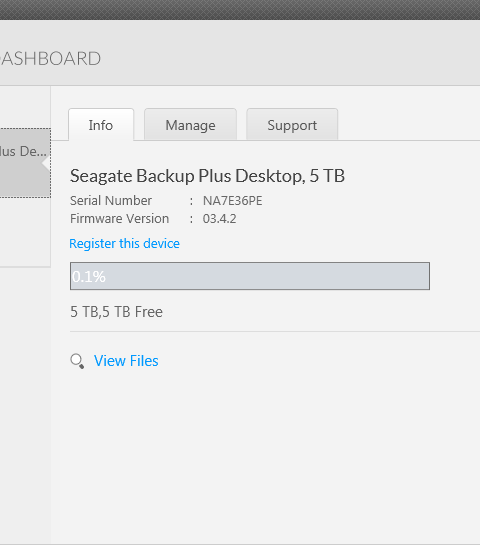This screenshot has width=480, height=545.
Task: Click the selected device's arrow pointer
Action: pyautogui.click(x=46, y=163)
